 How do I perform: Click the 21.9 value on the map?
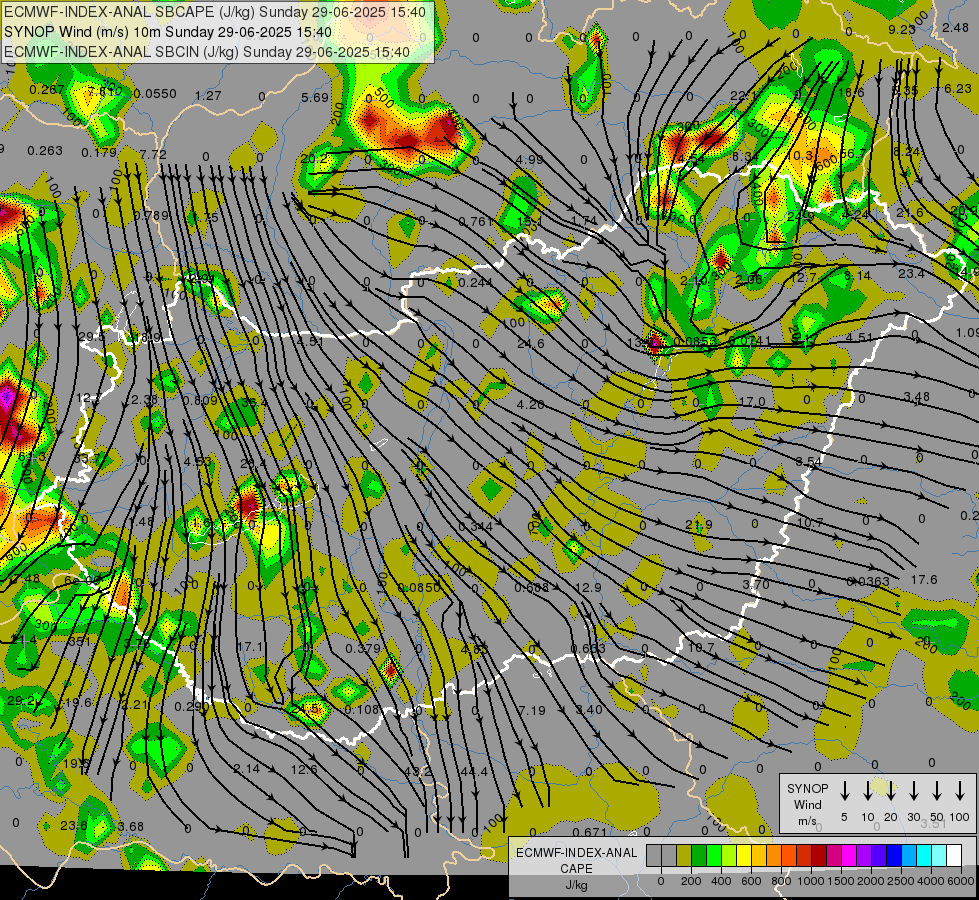pos(699,526)
